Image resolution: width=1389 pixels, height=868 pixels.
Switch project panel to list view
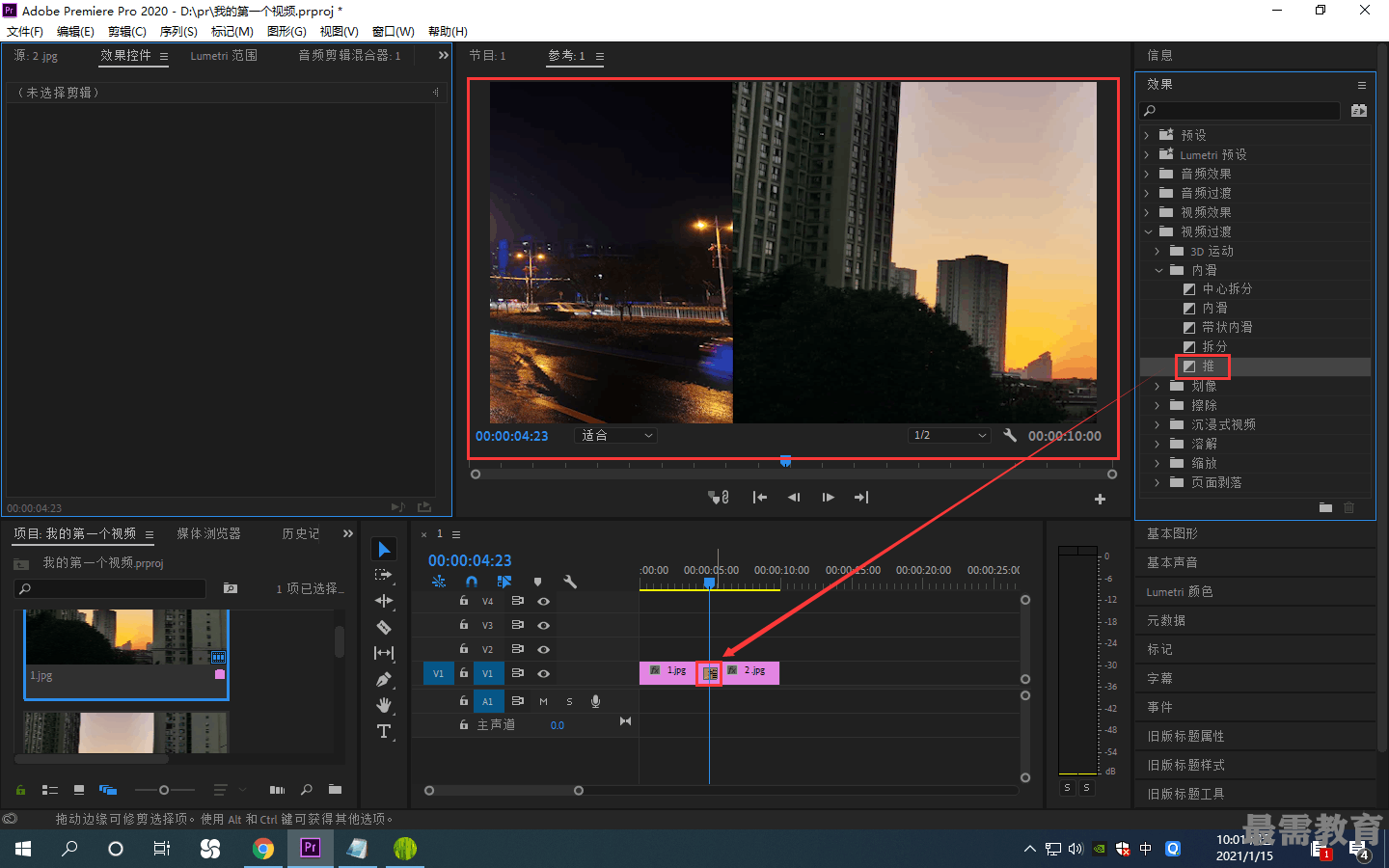(50, 790)
